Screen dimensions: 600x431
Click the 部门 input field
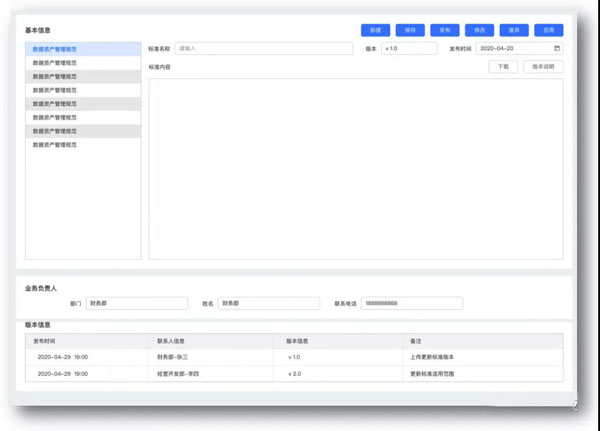pos(137,303)
